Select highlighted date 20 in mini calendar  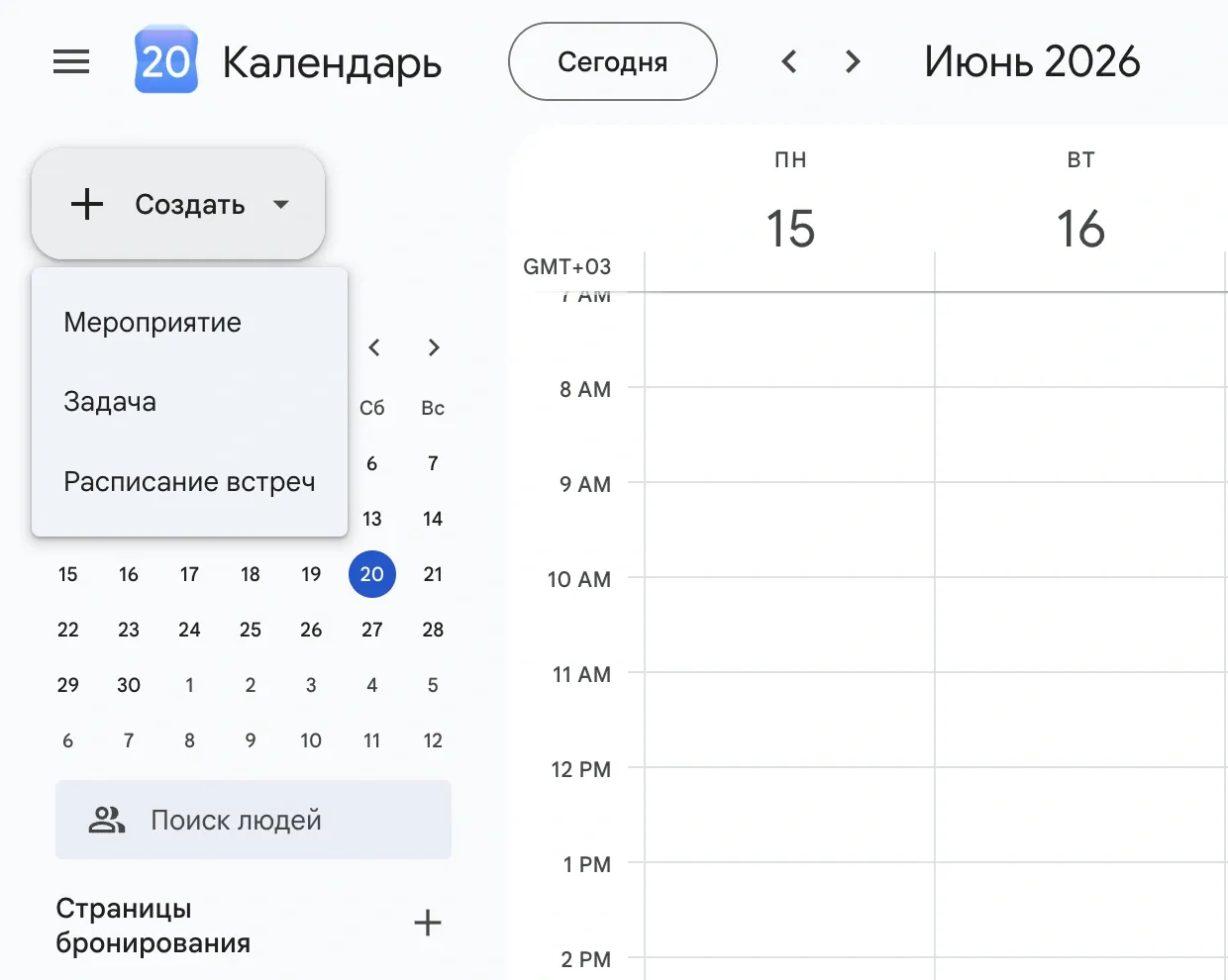click(372, 574)
